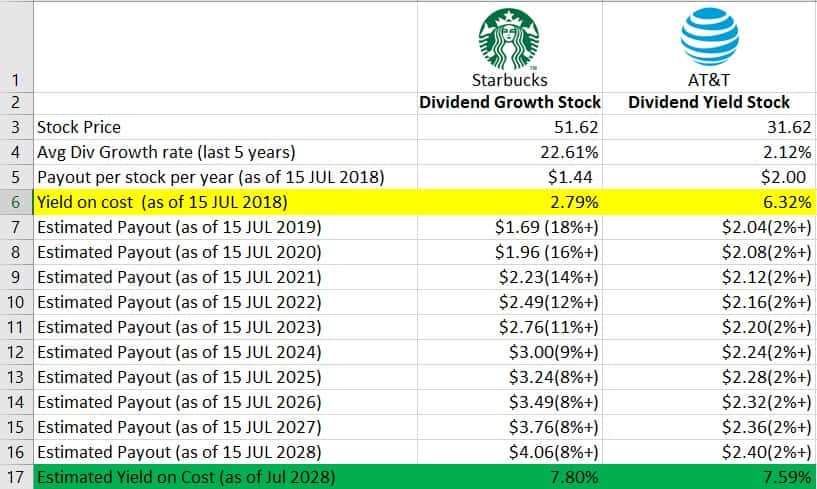Select row 17 header number
Viewport: 817px width, 489px height.
click(16, 477)
